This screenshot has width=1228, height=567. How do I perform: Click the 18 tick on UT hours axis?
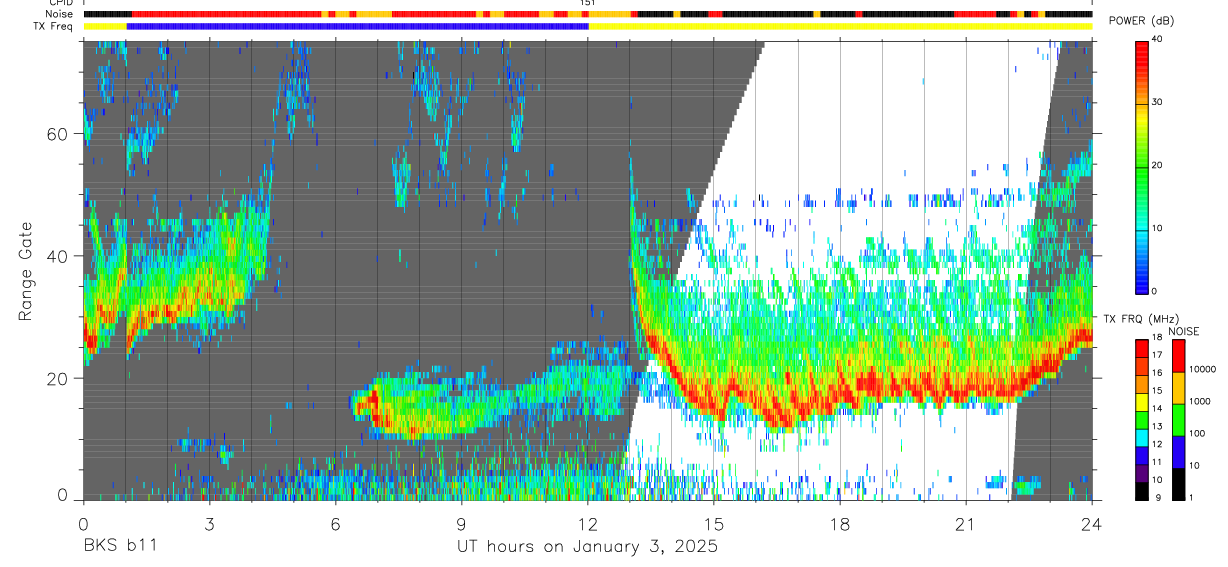pyautogui.click(x=840, y=524)
